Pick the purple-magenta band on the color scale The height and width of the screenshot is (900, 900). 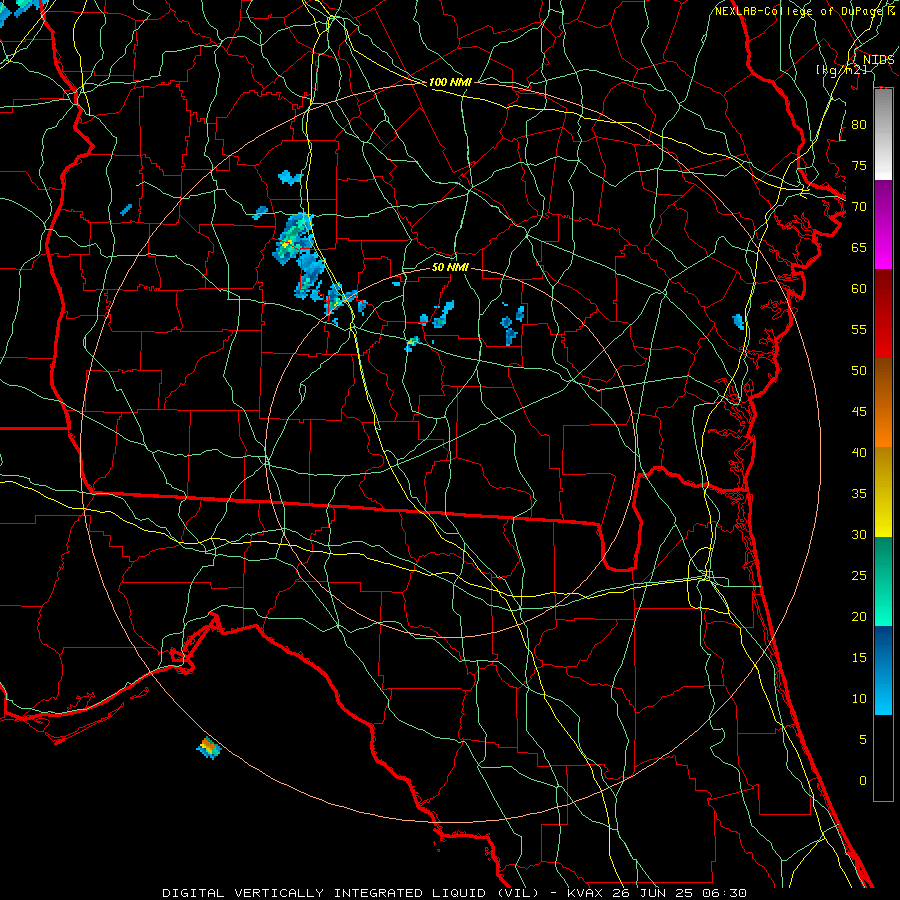click(883, 224)
